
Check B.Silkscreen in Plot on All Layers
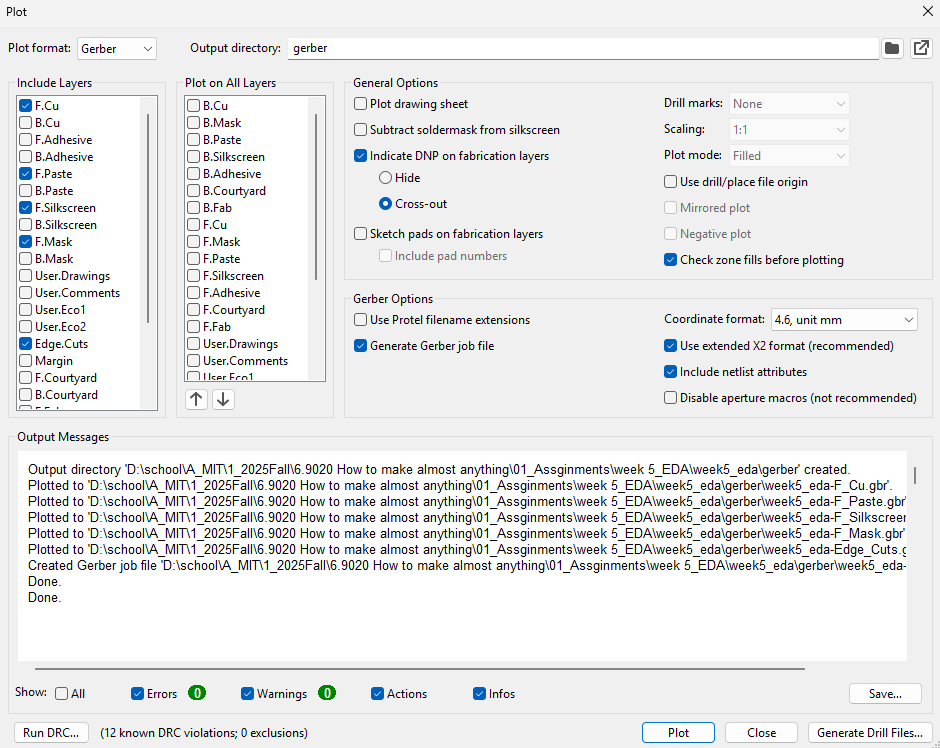(195, 157)
